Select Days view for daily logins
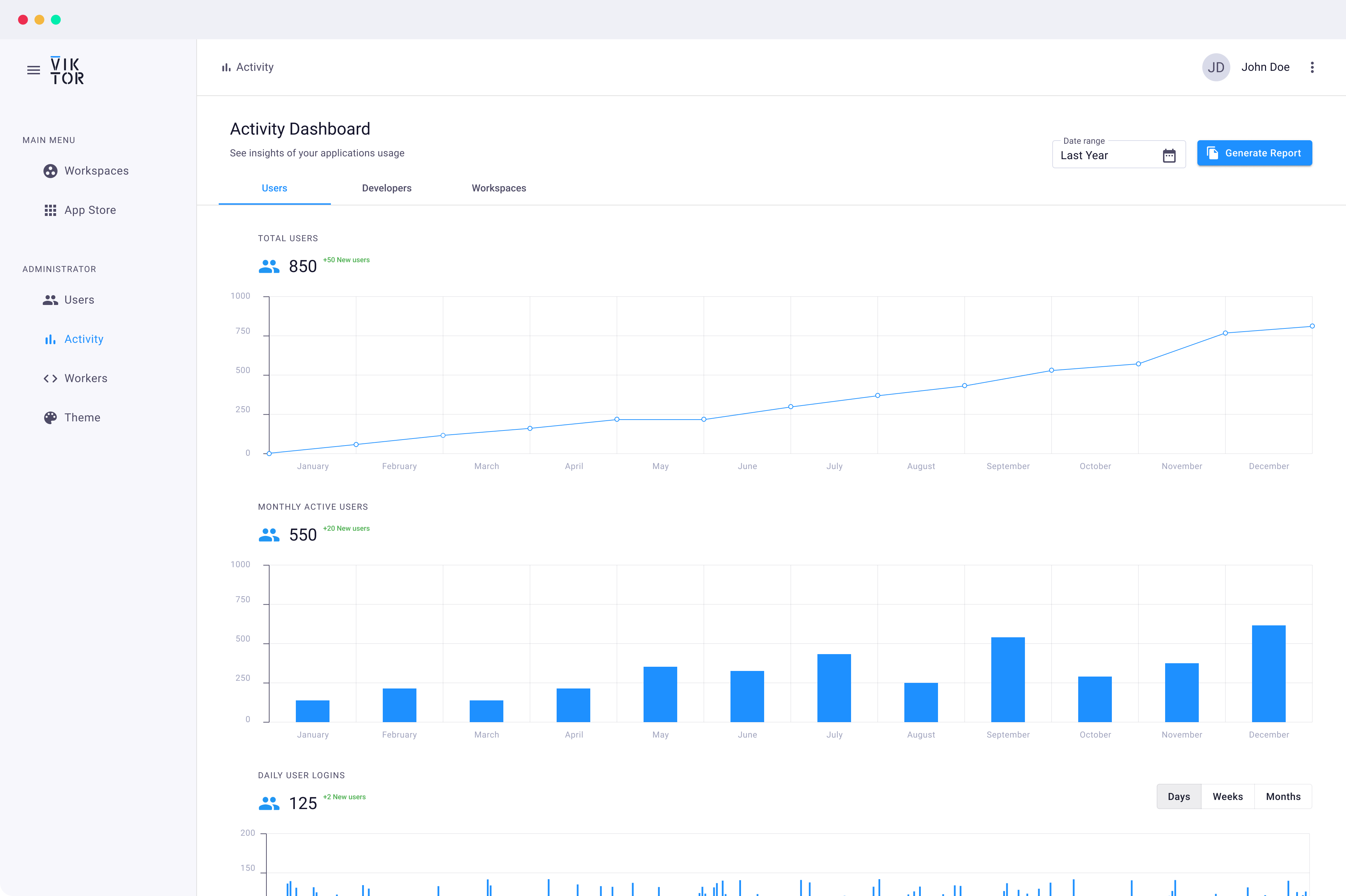 [1178, 796]
